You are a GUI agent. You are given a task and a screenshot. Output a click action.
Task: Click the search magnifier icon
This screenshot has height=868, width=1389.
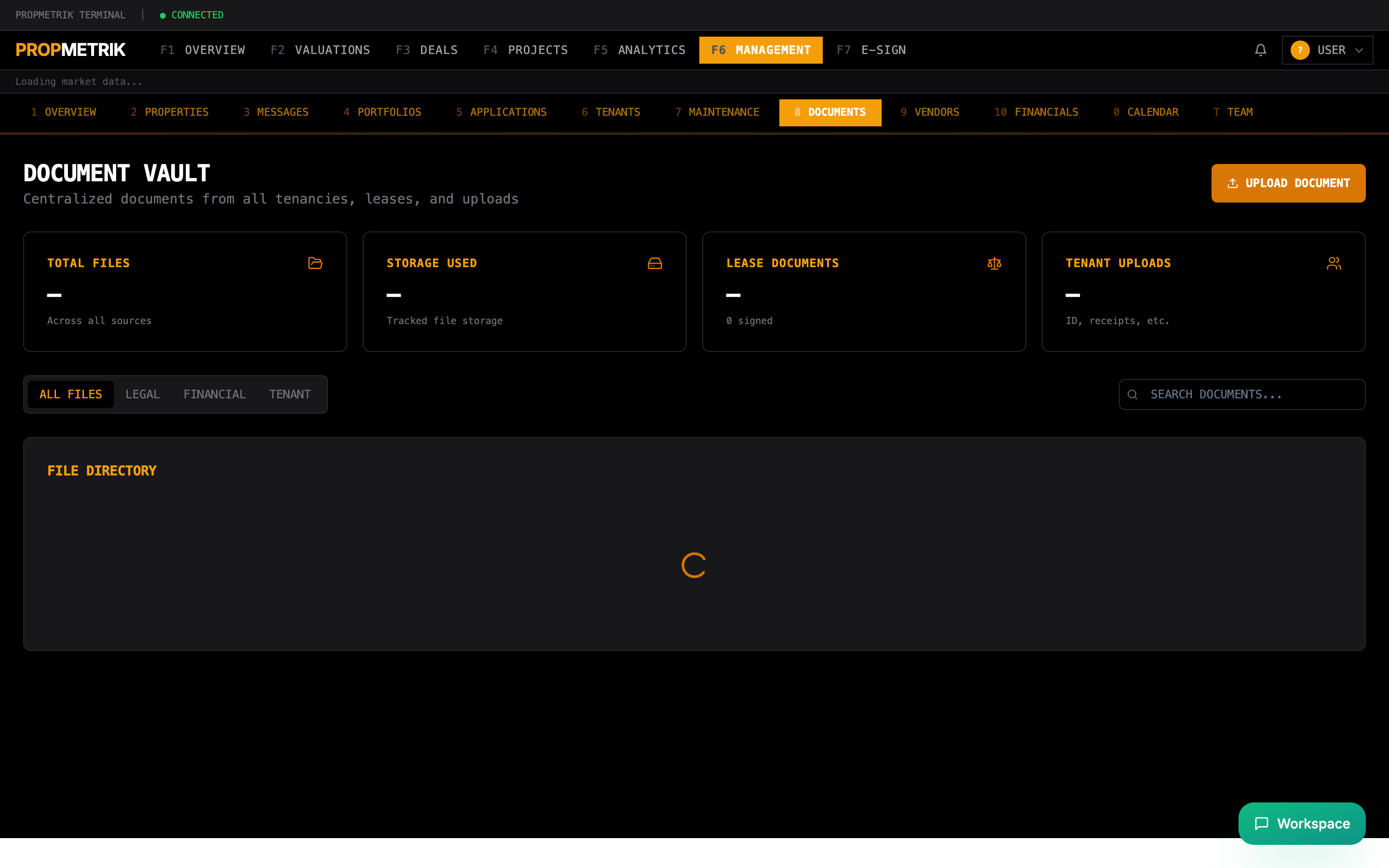tap(1132, 394)
